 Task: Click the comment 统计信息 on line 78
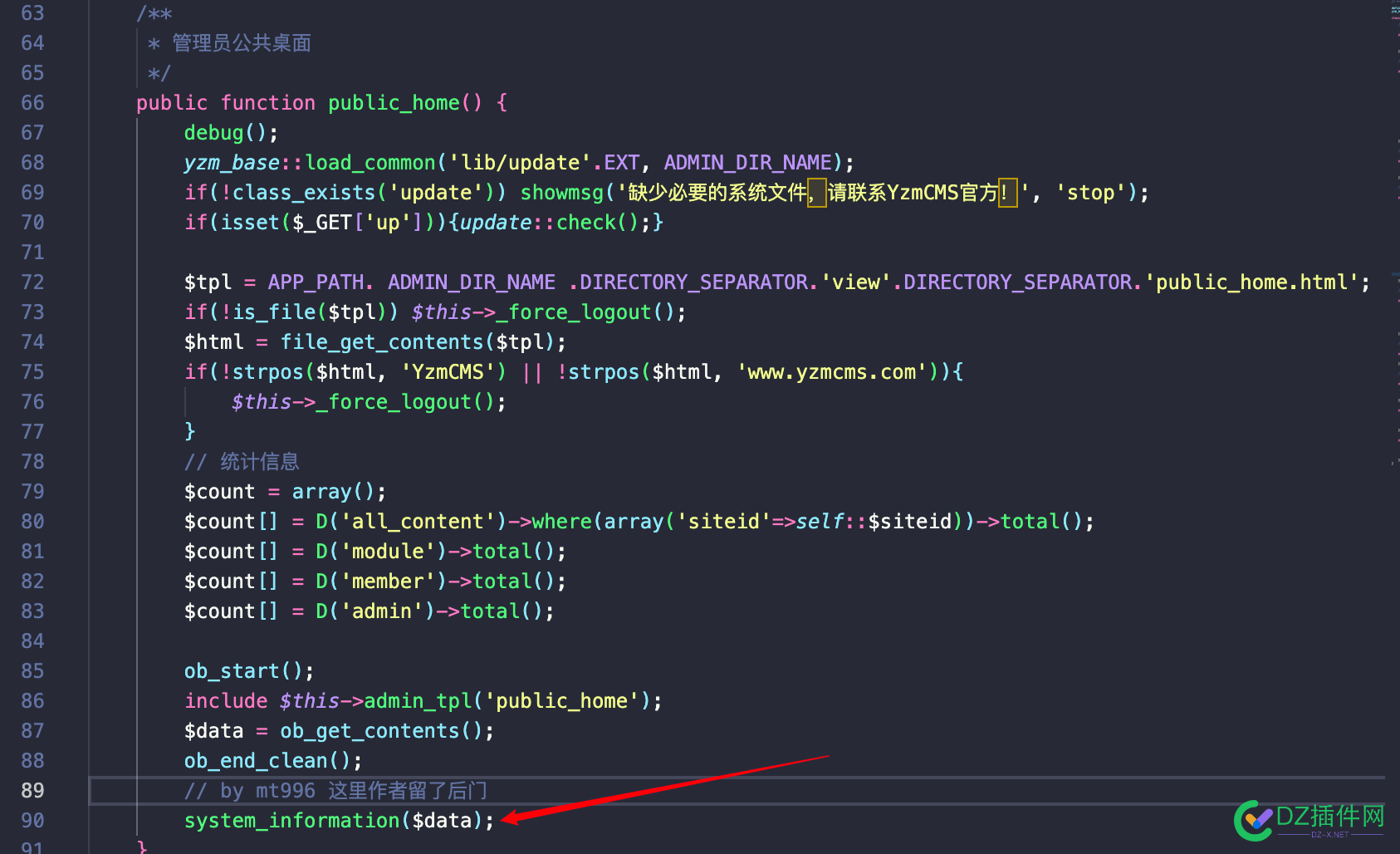point(260,462)
